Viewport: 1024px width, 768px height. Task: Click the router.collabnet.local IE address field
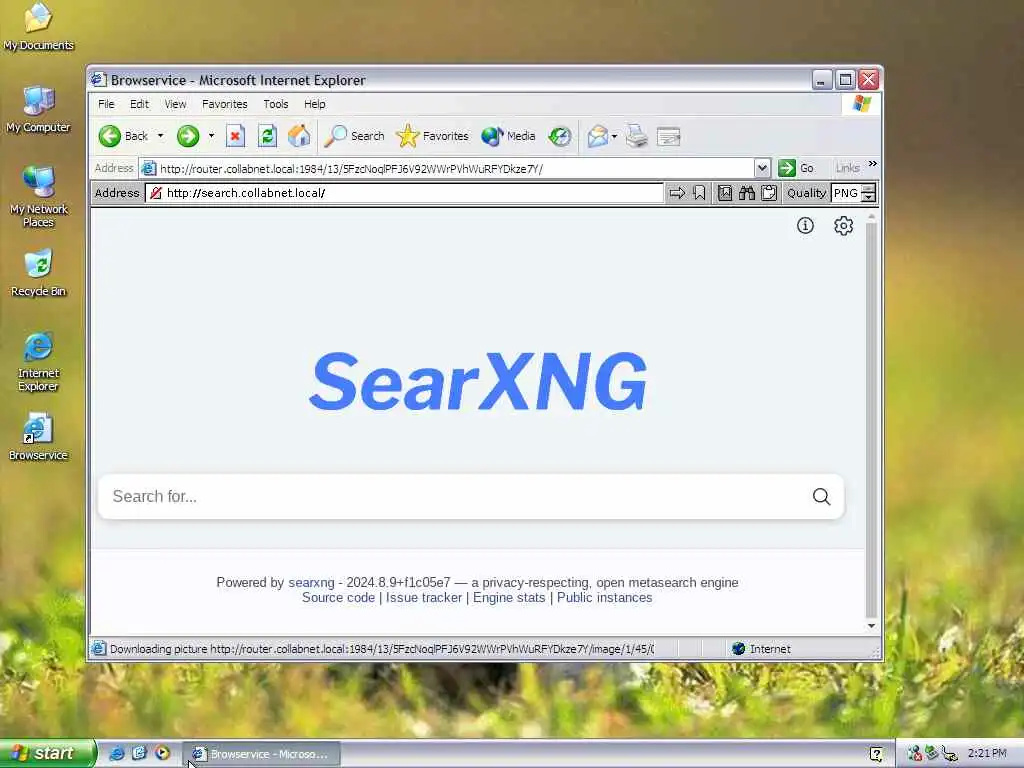(x=455, y=168)
